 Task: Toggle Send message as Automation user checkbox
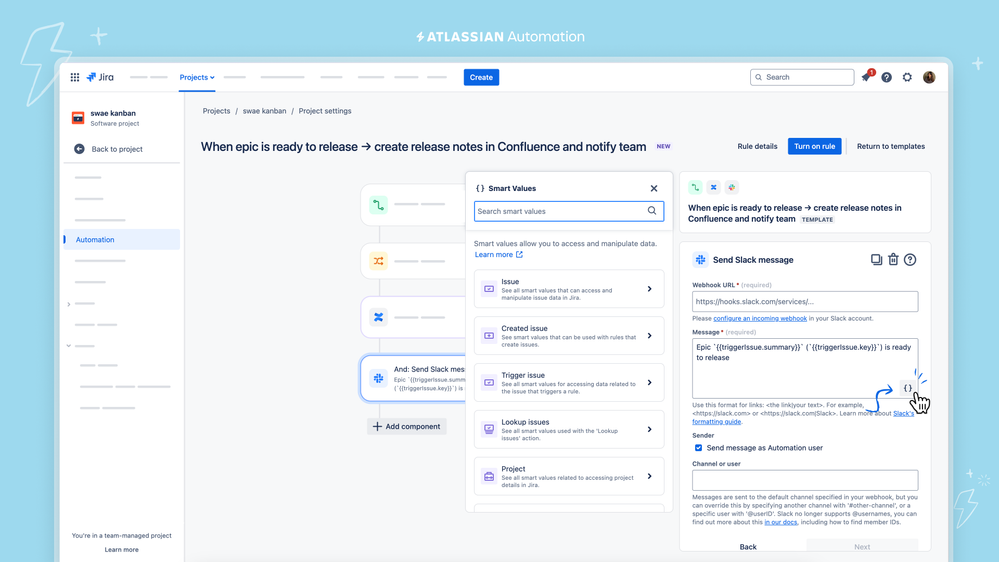[x=698, y=448]
